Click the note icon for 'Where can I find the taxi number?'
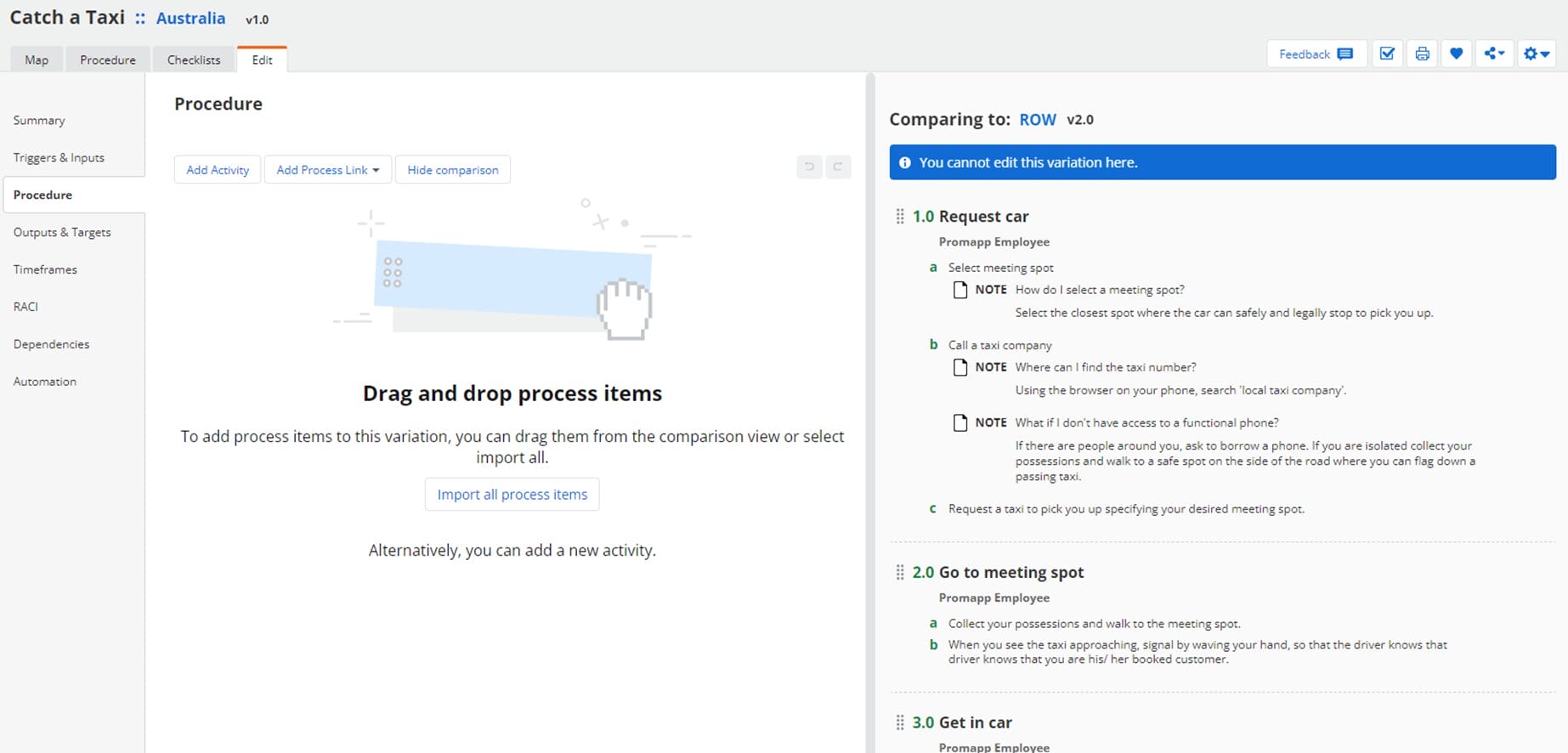This screenshot has width=1568, height=753. pos(960,368)
